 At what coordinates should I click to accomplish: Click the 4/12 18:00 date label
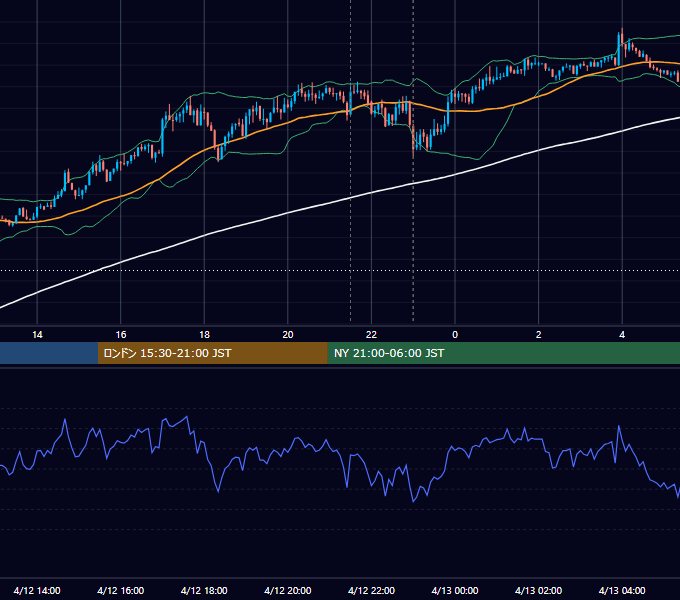[204, 590]
